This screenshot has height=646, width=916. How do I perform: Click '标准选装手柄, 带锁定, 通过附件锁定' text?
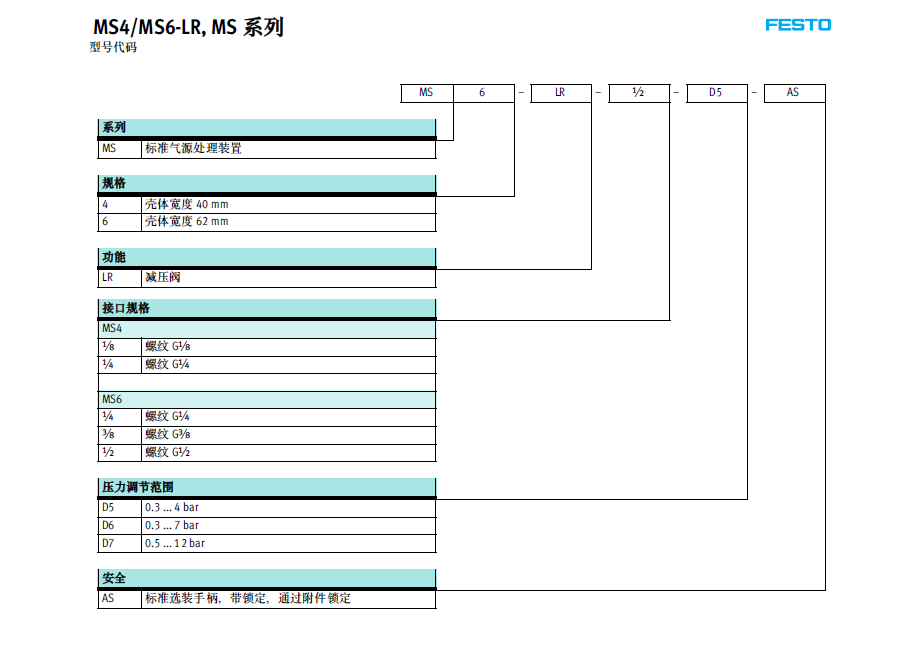tap(248, 599)
